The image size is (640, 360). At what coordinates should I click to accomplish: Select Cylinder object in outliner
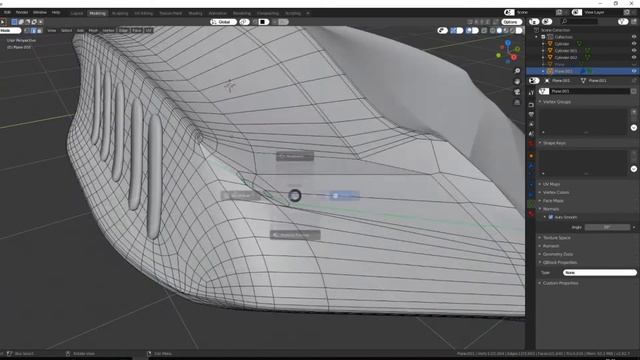(x=562, y=44)
